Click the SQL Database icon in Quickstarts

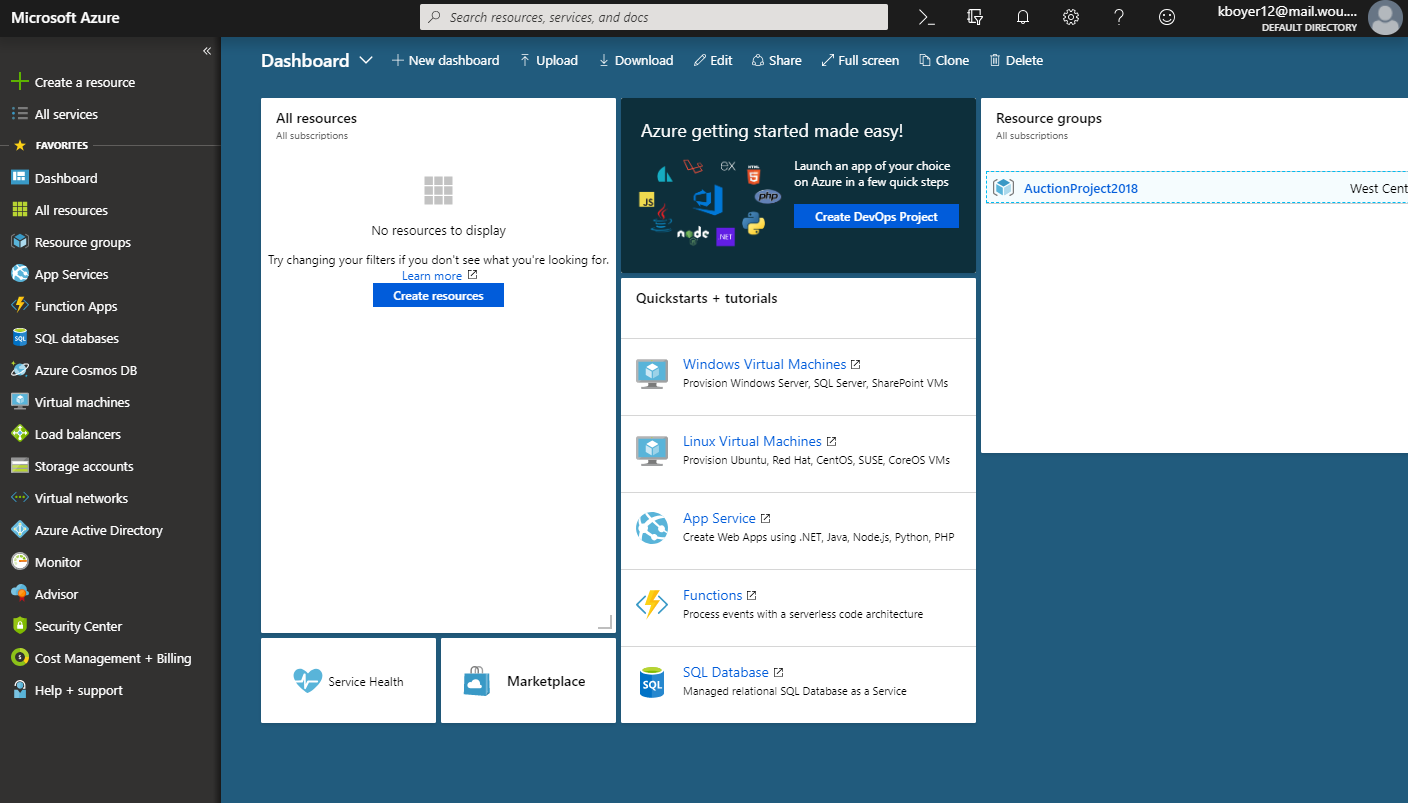652,682
